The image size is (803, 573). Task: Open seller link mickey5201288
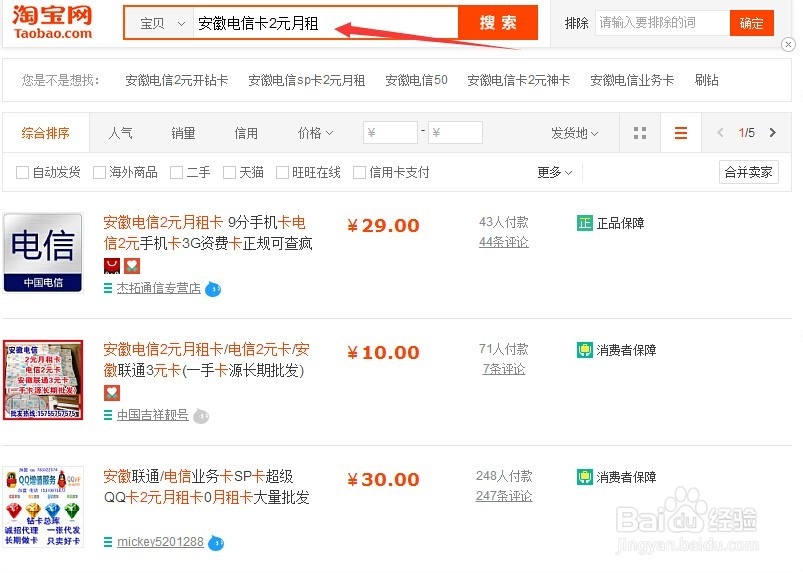[160, 542]
